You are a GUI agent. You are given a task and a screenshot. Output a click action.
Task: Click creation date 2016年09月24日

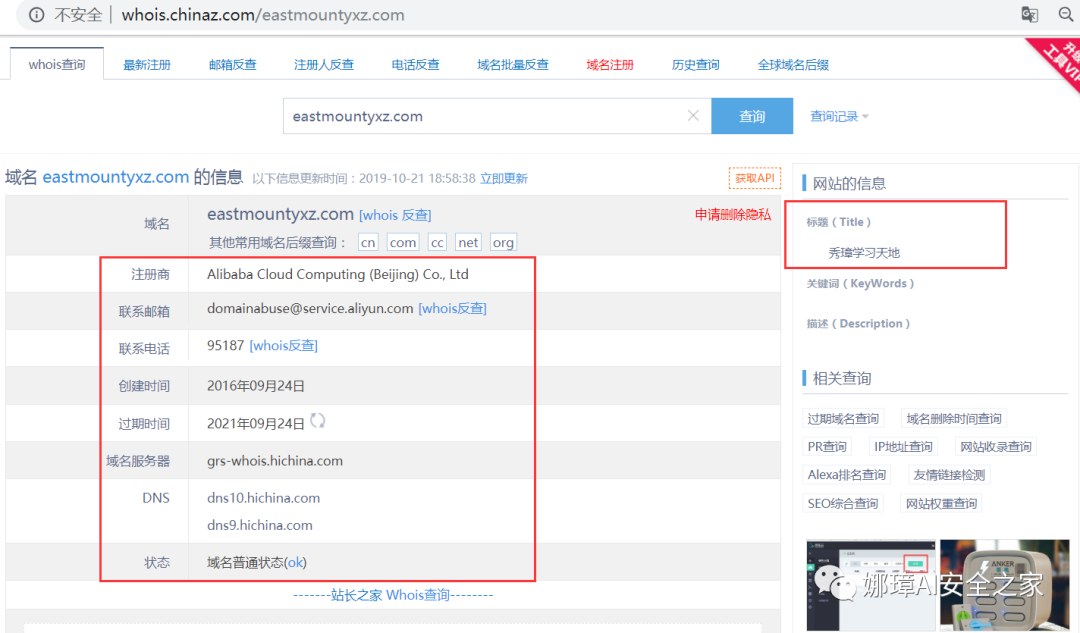pyautogui.click(x=256, y=386)
